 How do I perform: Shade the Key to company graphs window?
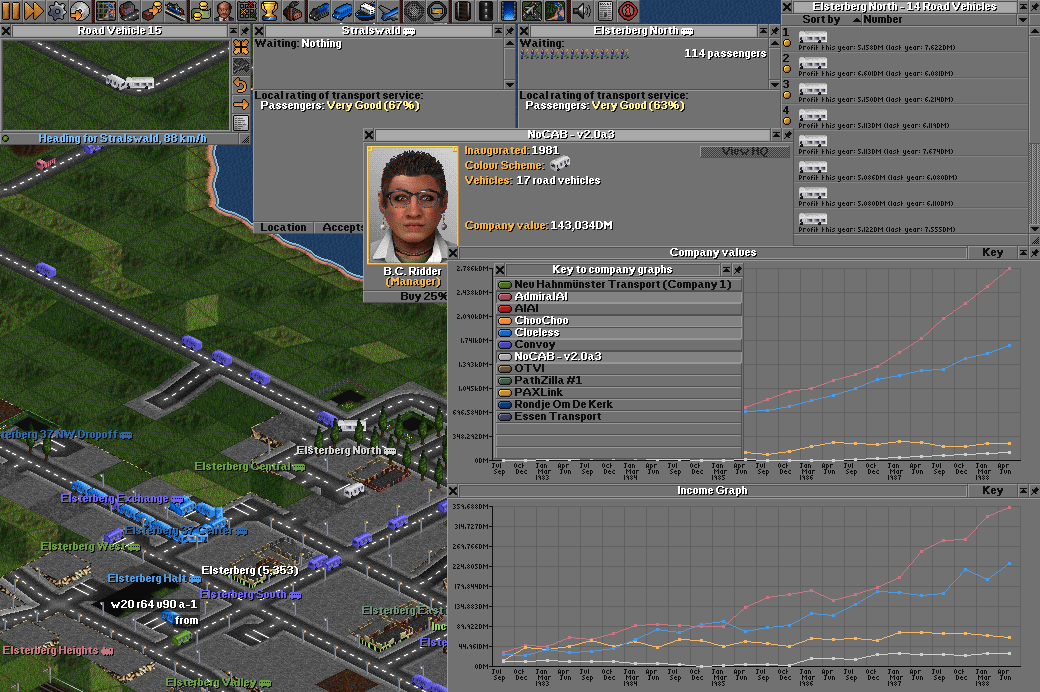(x=726, y=270)
